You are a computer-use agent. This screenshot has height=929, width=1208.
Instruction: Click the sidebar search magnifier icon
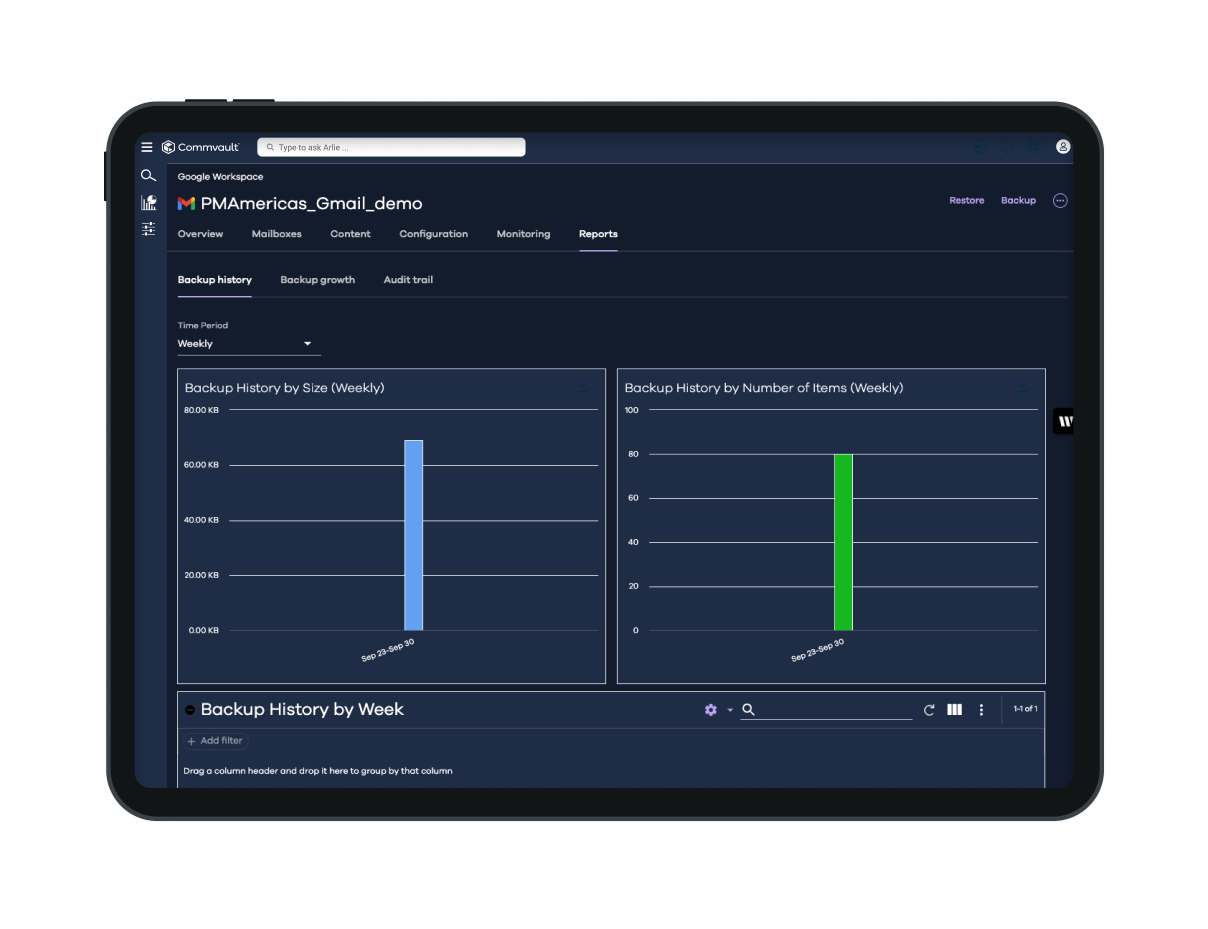pyautogui.click(x=148, y=176)
